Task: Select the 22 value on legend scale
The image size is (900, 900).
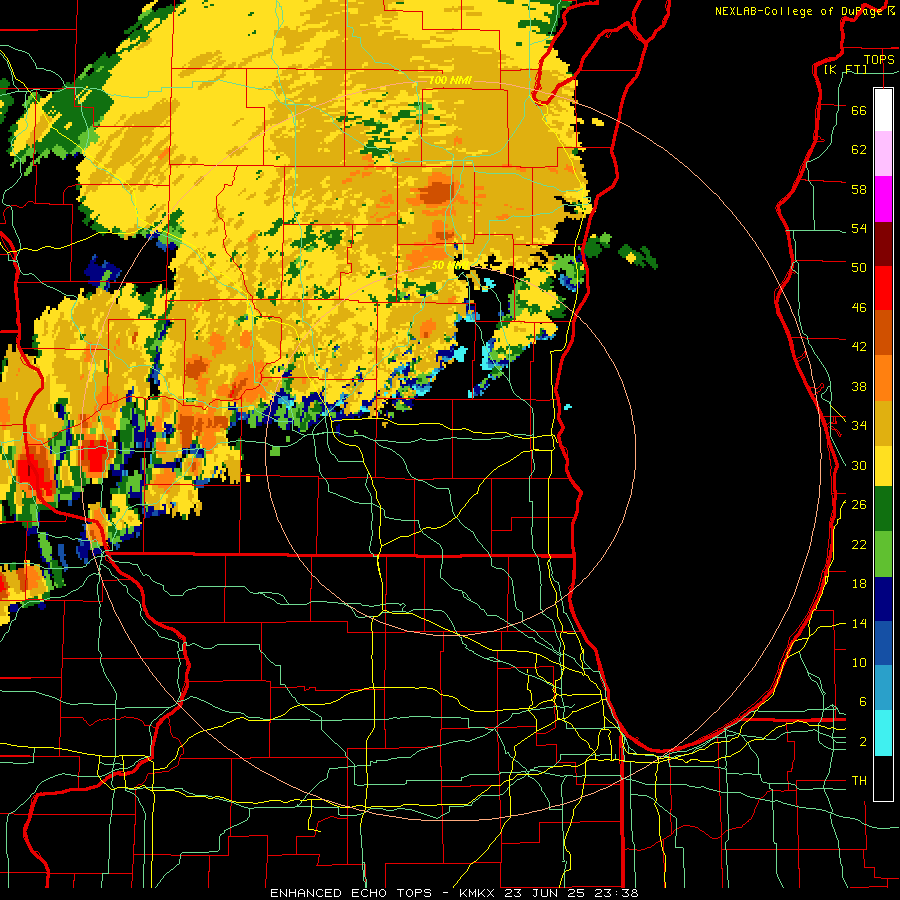Action: 859,545
